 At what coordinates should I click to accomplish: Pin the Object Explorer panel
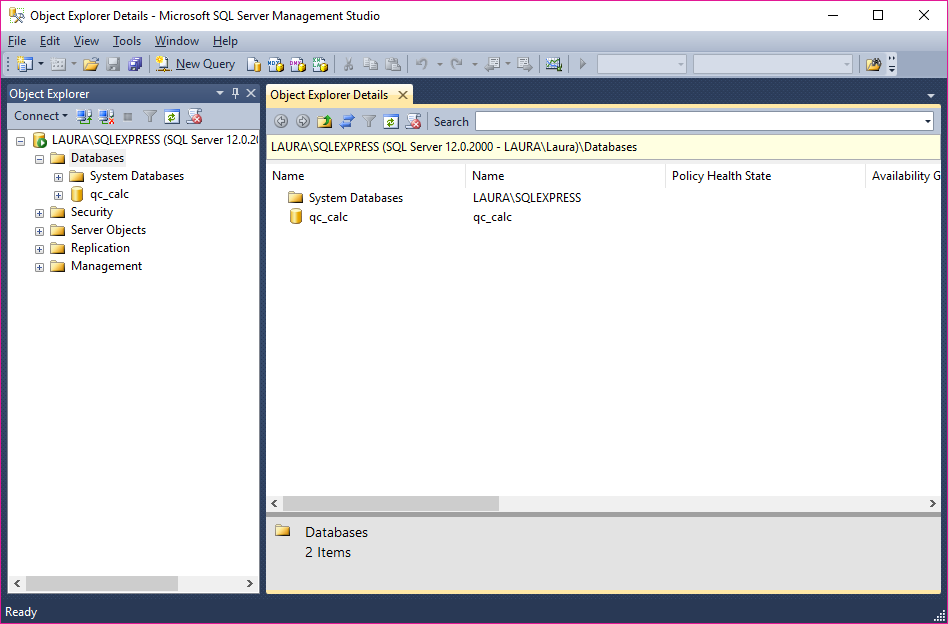[235, 93]
